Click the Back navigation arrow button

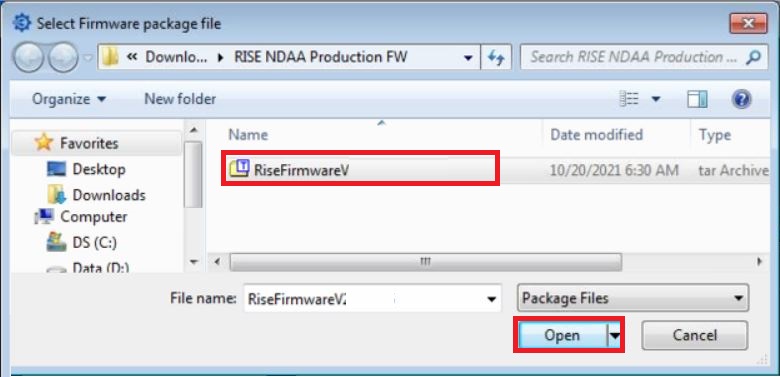28,57
